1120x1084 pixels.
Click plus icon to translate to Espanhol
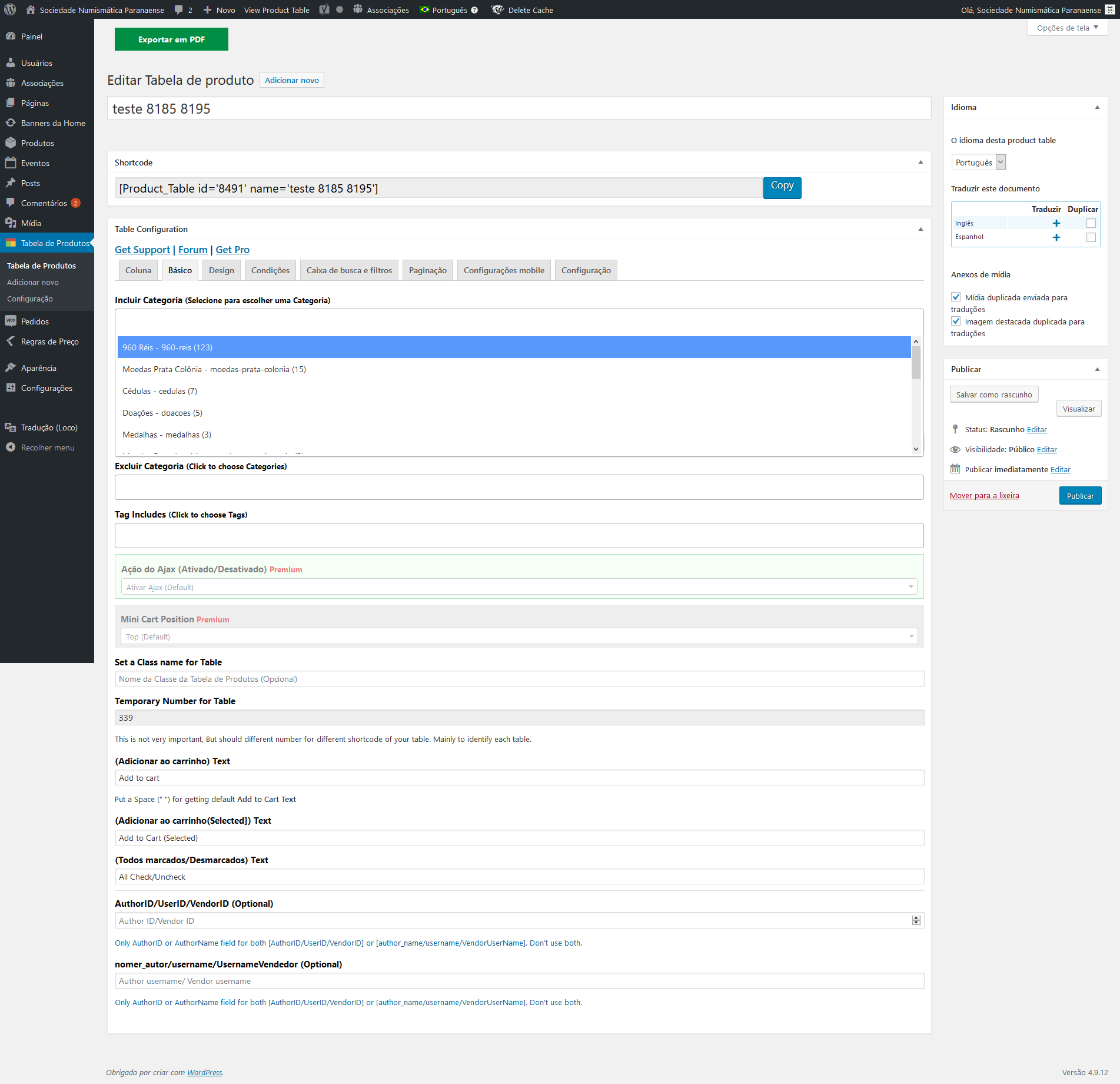[x=1056, y=237]
